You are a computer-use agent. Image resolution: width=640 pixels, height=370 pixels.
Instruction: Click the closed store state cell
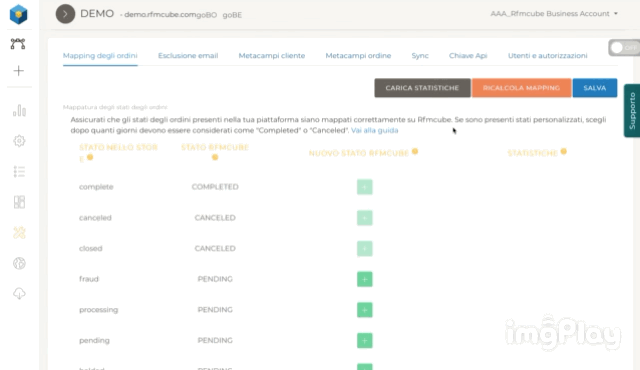click(91, 248)
